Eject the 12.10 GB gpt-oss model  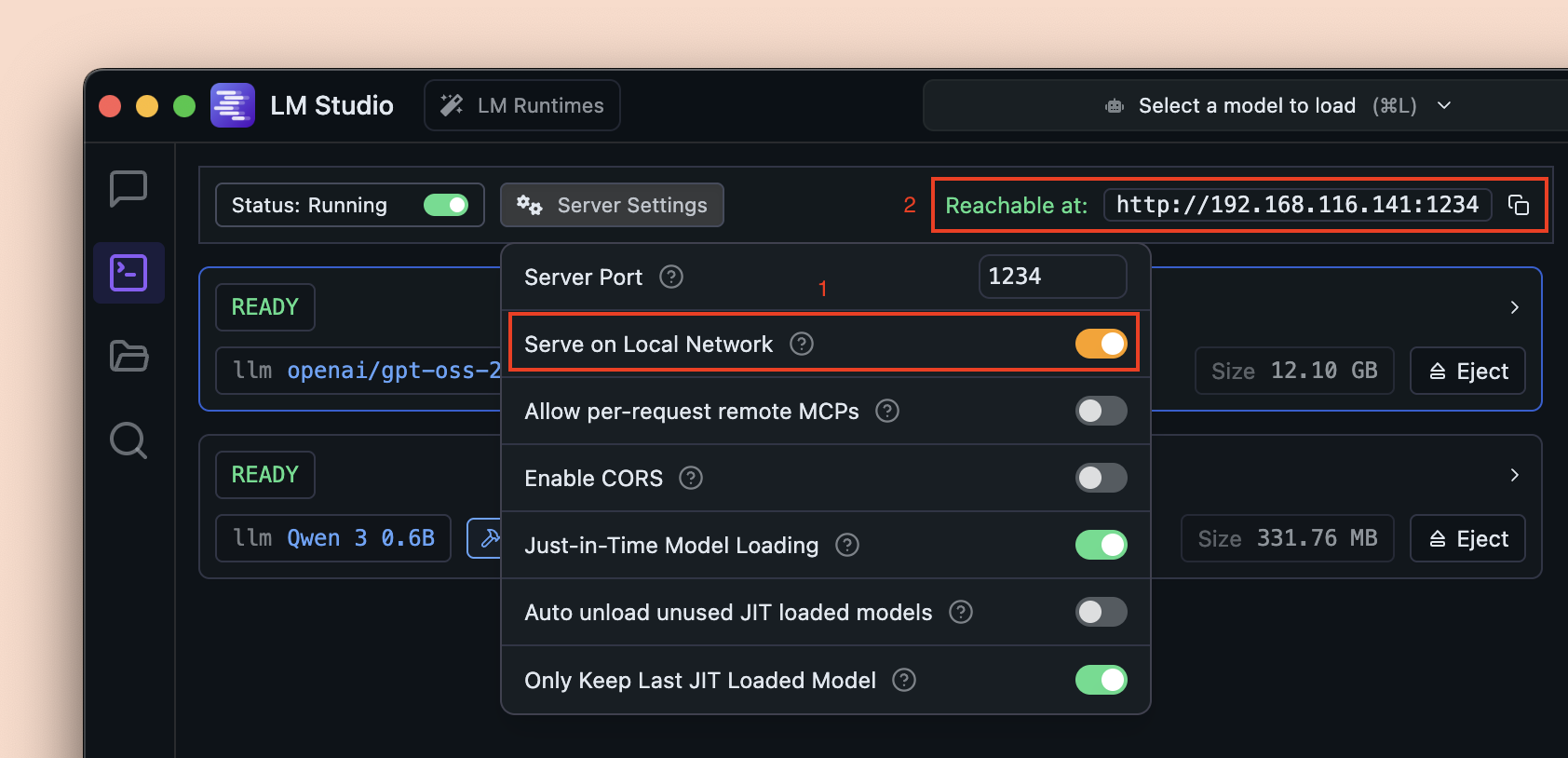1467,372
